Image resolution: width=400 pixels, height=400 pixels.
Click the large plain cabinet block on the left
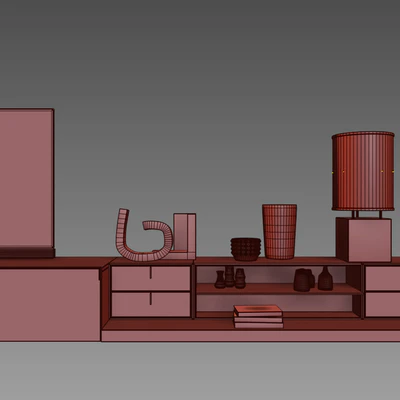(x=50, y=305)
